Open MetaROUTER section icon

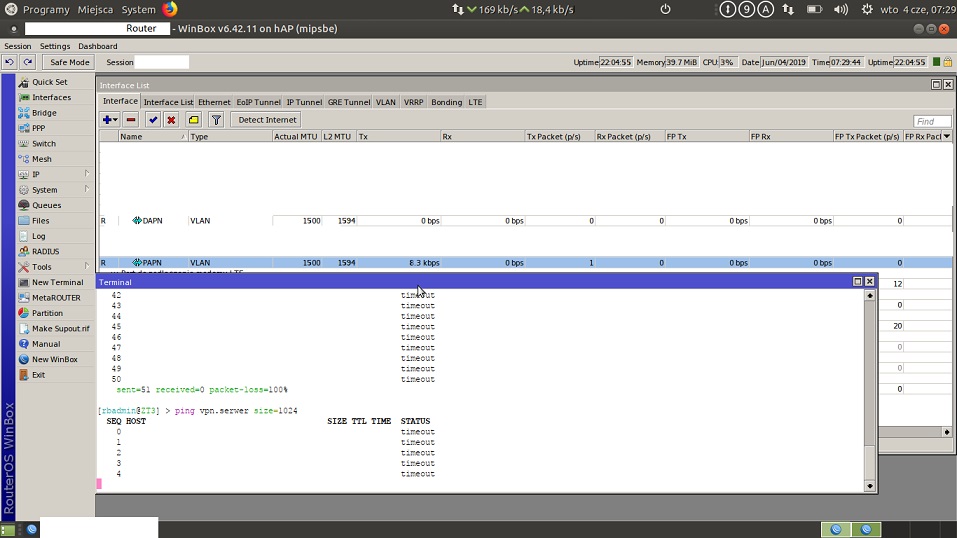tap(24, 297)
